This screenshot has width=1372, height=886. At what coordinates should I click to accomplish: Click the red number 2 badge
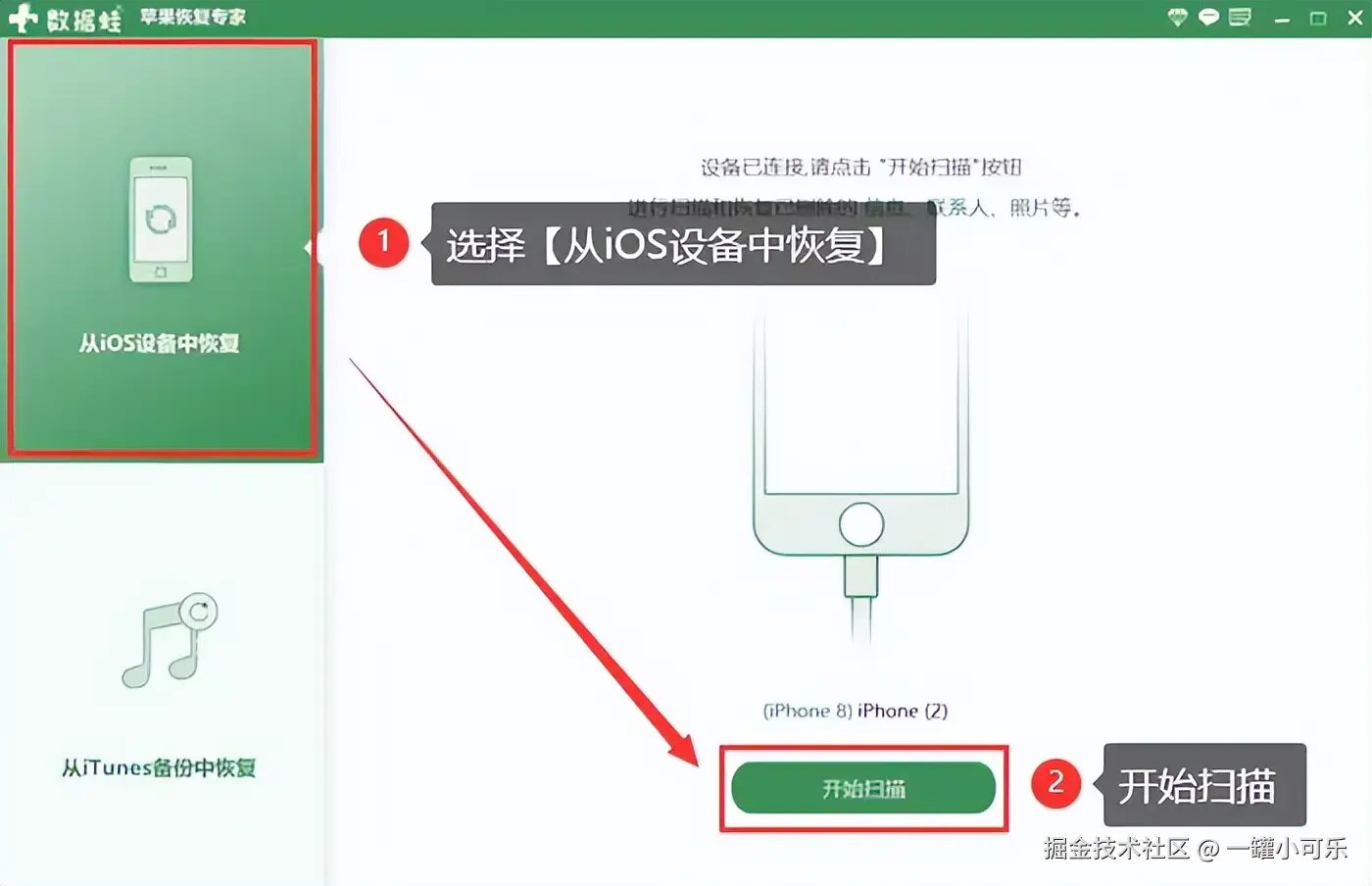tap(1055, 783)
